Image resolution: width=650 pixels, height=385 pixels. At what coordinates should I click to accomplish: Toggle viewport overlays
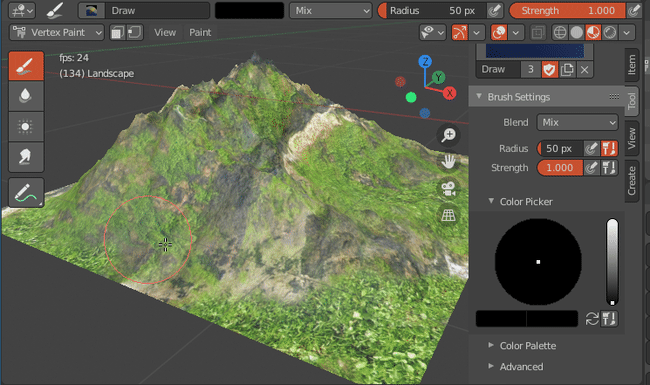(x=499, y=32)
